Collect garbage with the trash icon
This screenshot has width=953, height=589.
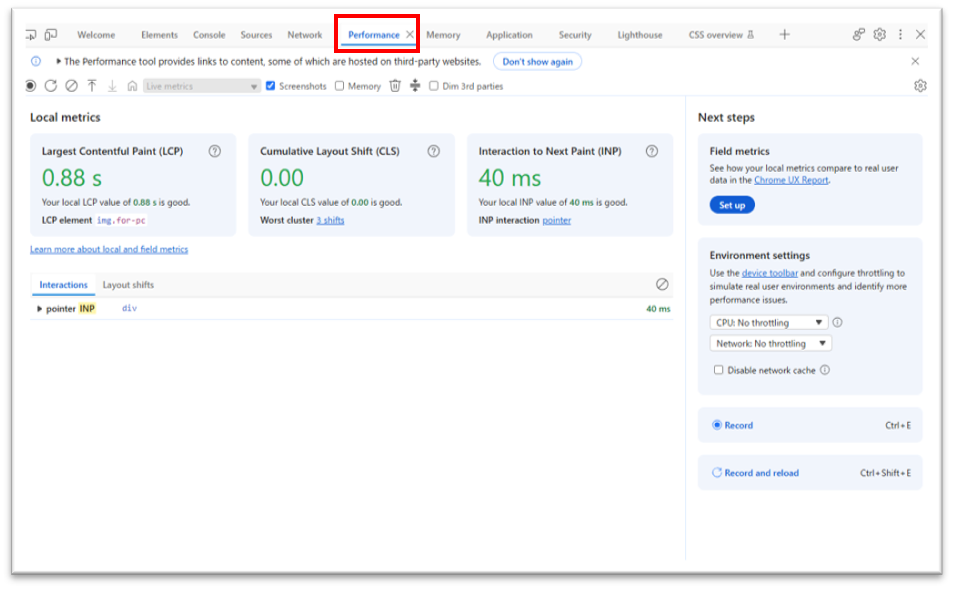[395, 86]
